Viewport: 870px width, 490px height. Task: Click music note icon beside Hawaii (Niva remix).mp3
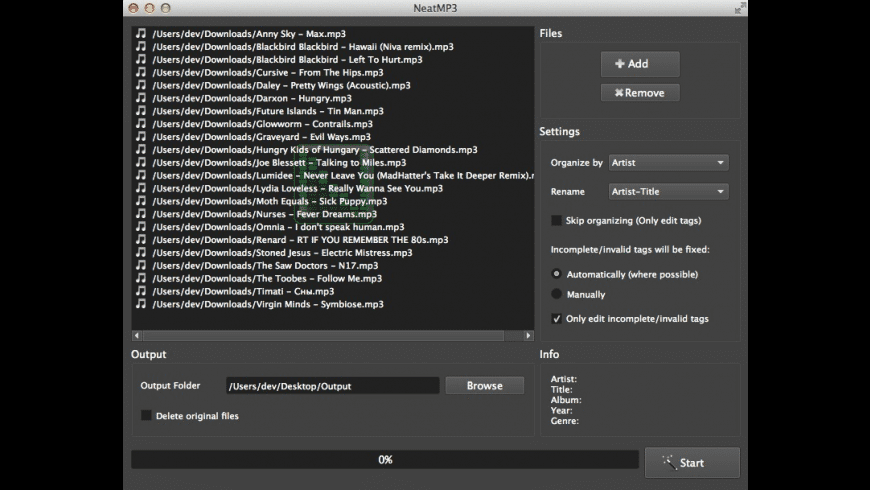(141, 46)
